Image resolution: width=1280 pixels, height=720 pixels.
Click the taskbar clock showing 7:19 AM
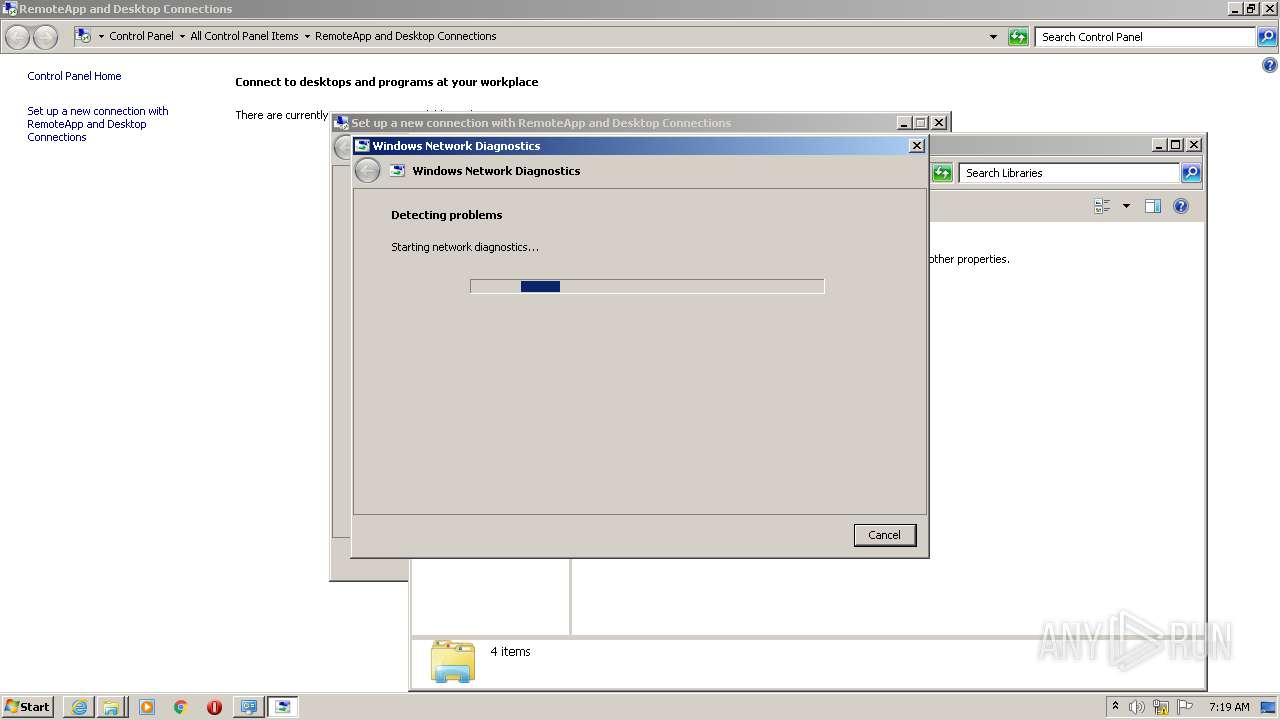tap(1229, 707)
